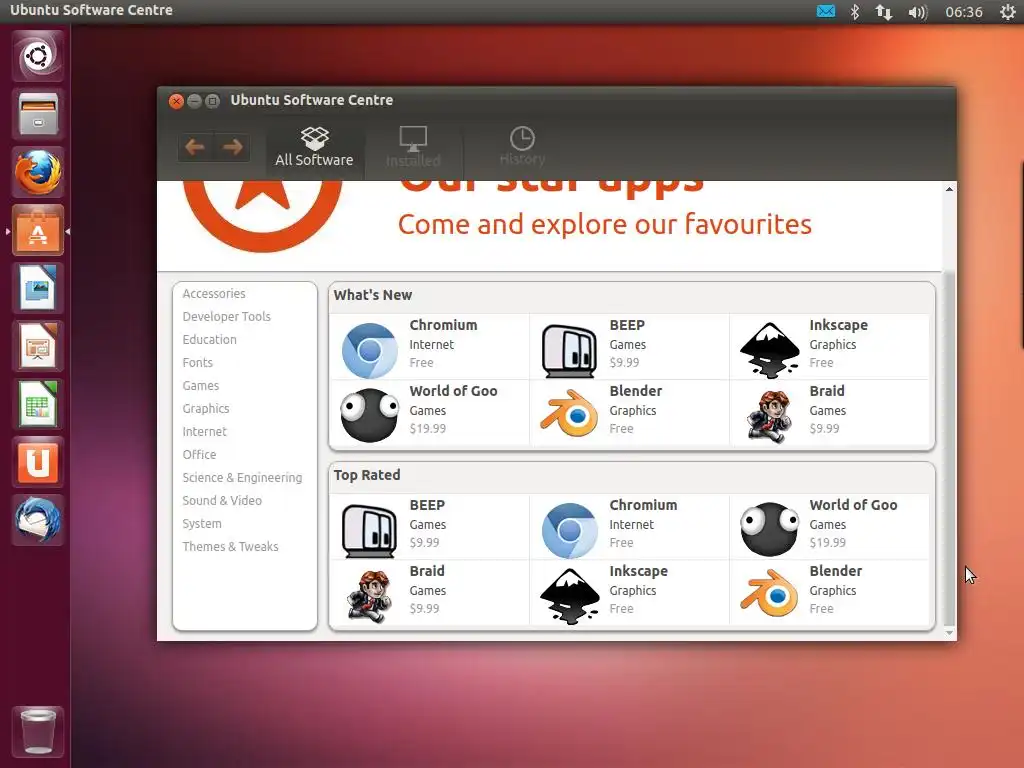1024x768 pixels.
Task: Click Braid icon under Top Rated
Action: coord(370,596)
